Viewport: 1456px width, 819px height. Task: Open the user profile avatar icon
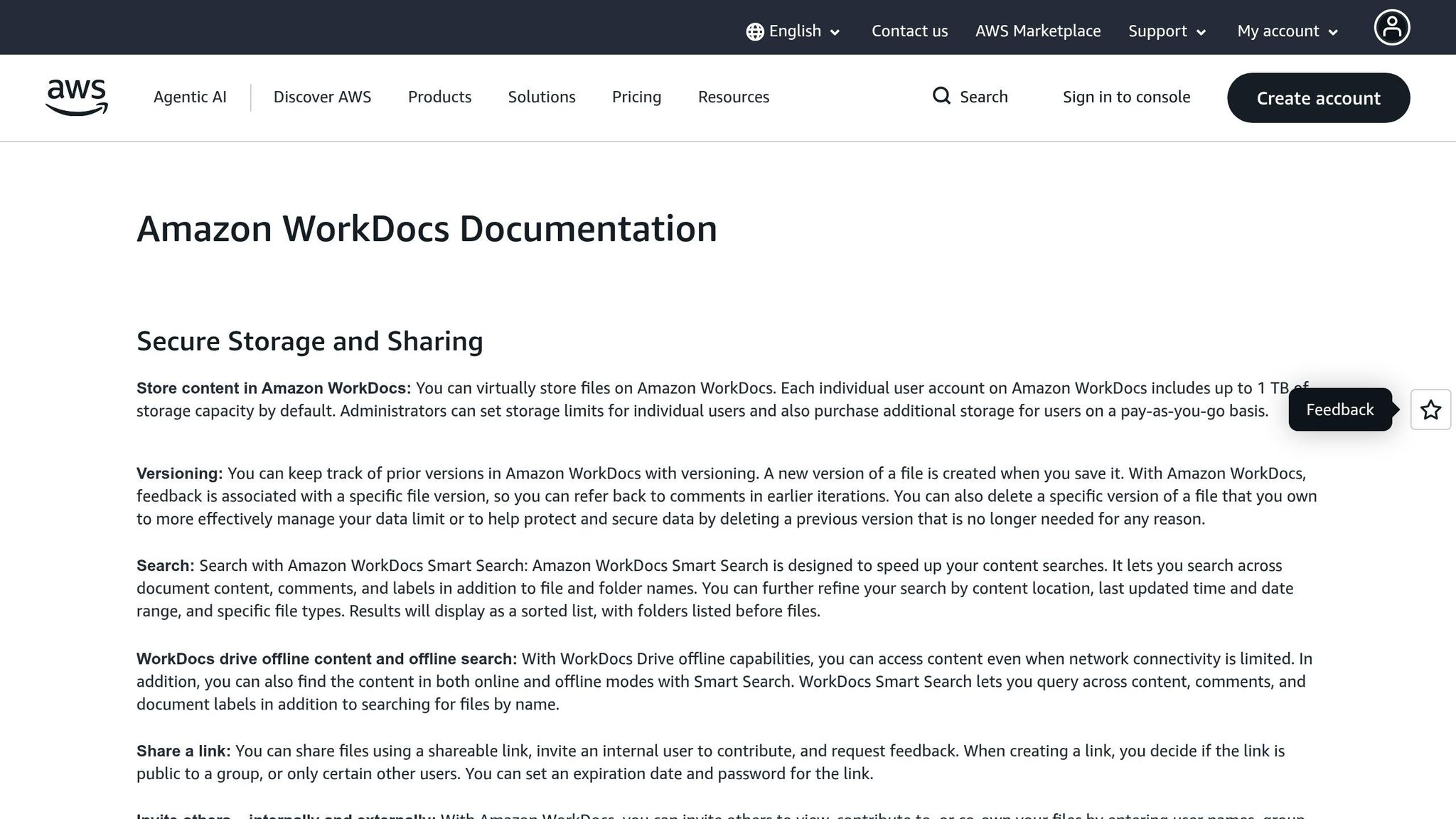click(1391, 28)
